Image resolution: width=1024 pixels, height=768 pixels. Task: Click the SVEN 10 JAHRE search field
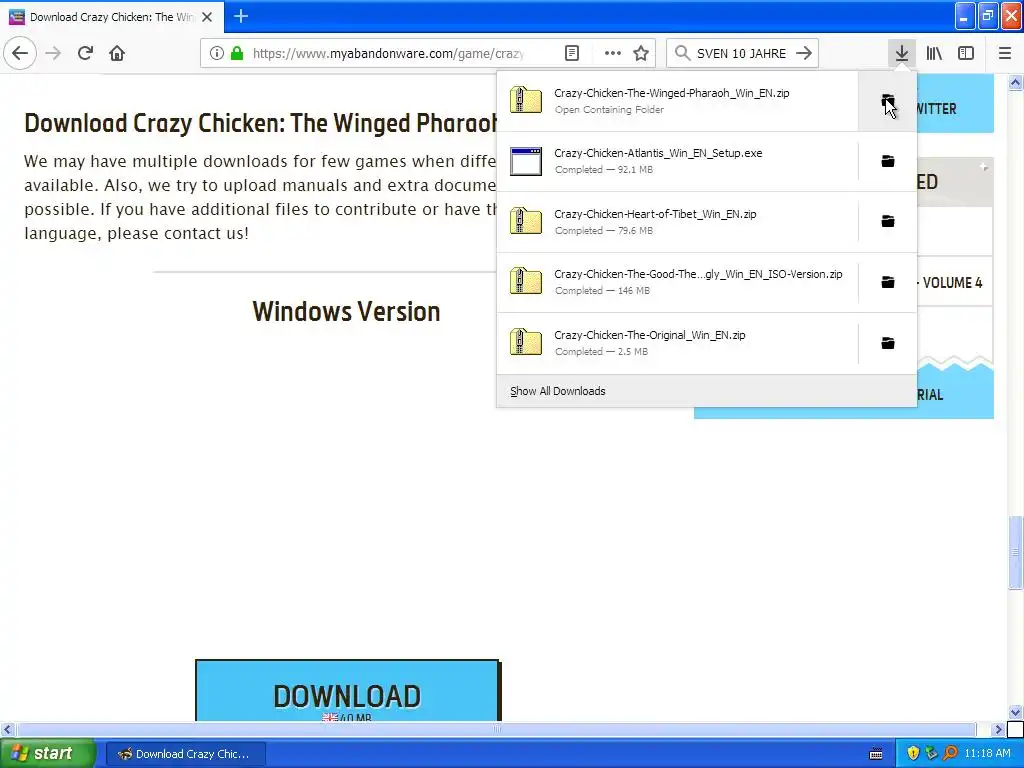pos(741,53)
